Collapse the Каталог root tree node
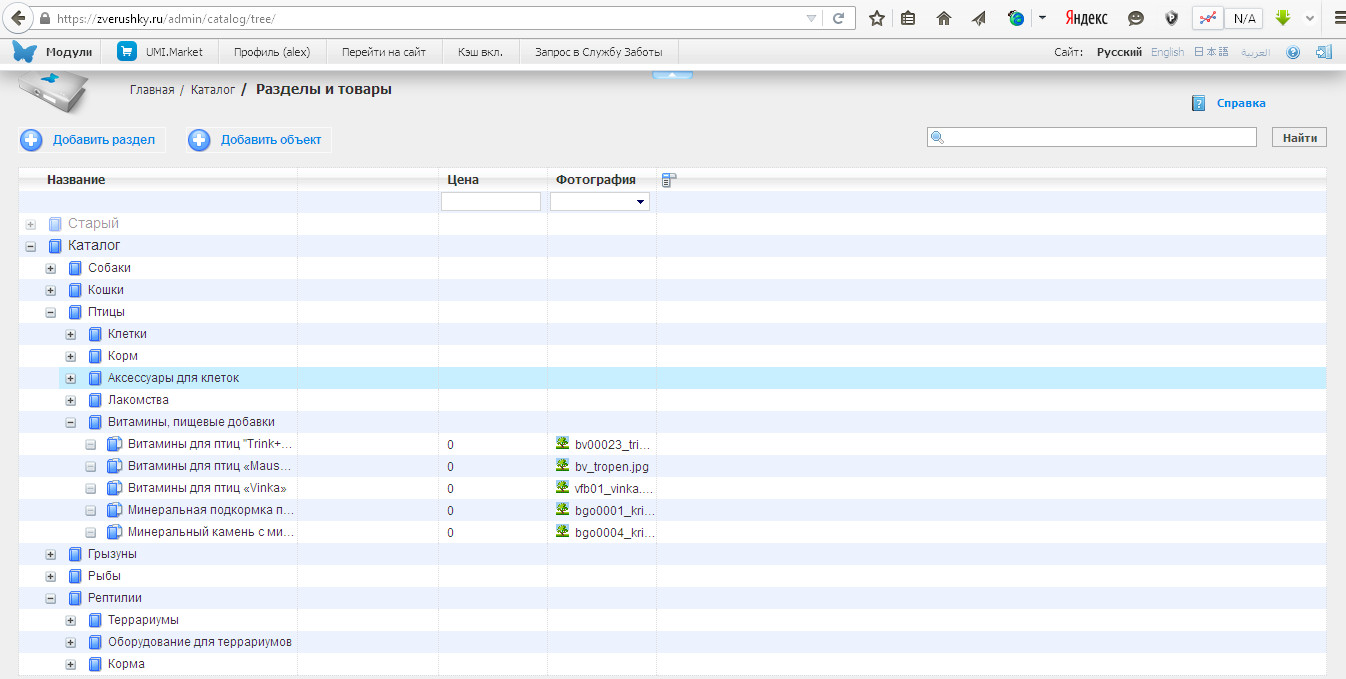Image resolution: width=1346 pixels, height=679 pixels. (x=31, y=246)
